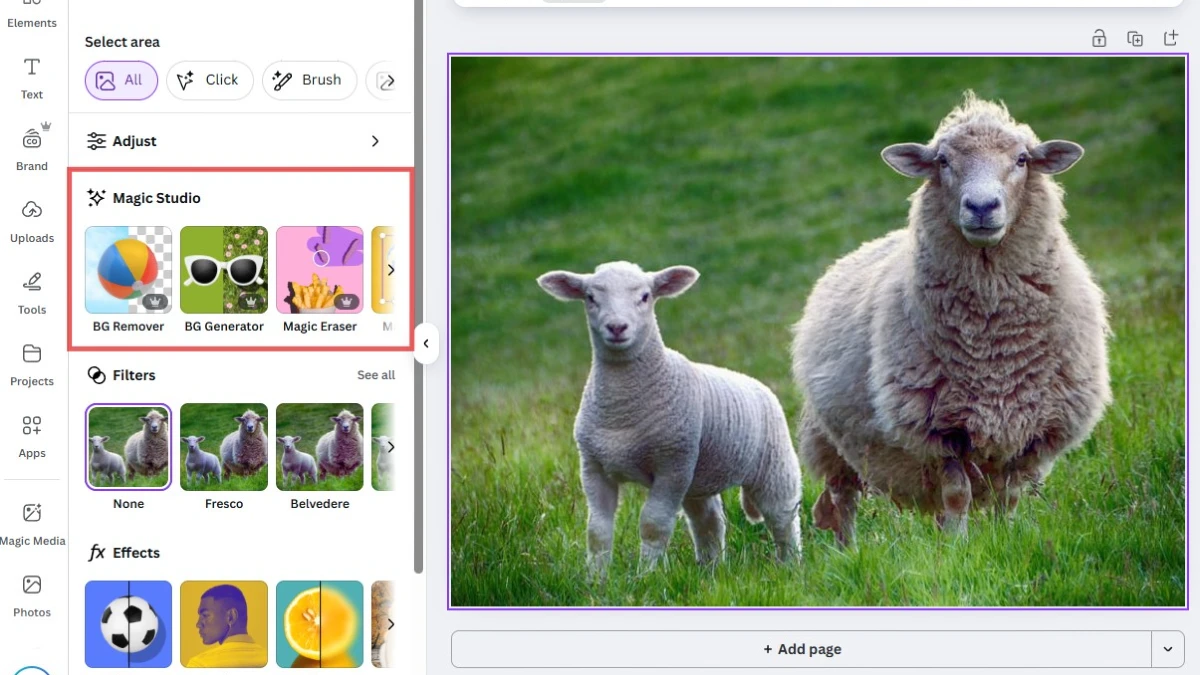Apply the Fresco filter thumbnail
Image resolution: width=1200 pixels, height=675 pixels.
[223, 446]
